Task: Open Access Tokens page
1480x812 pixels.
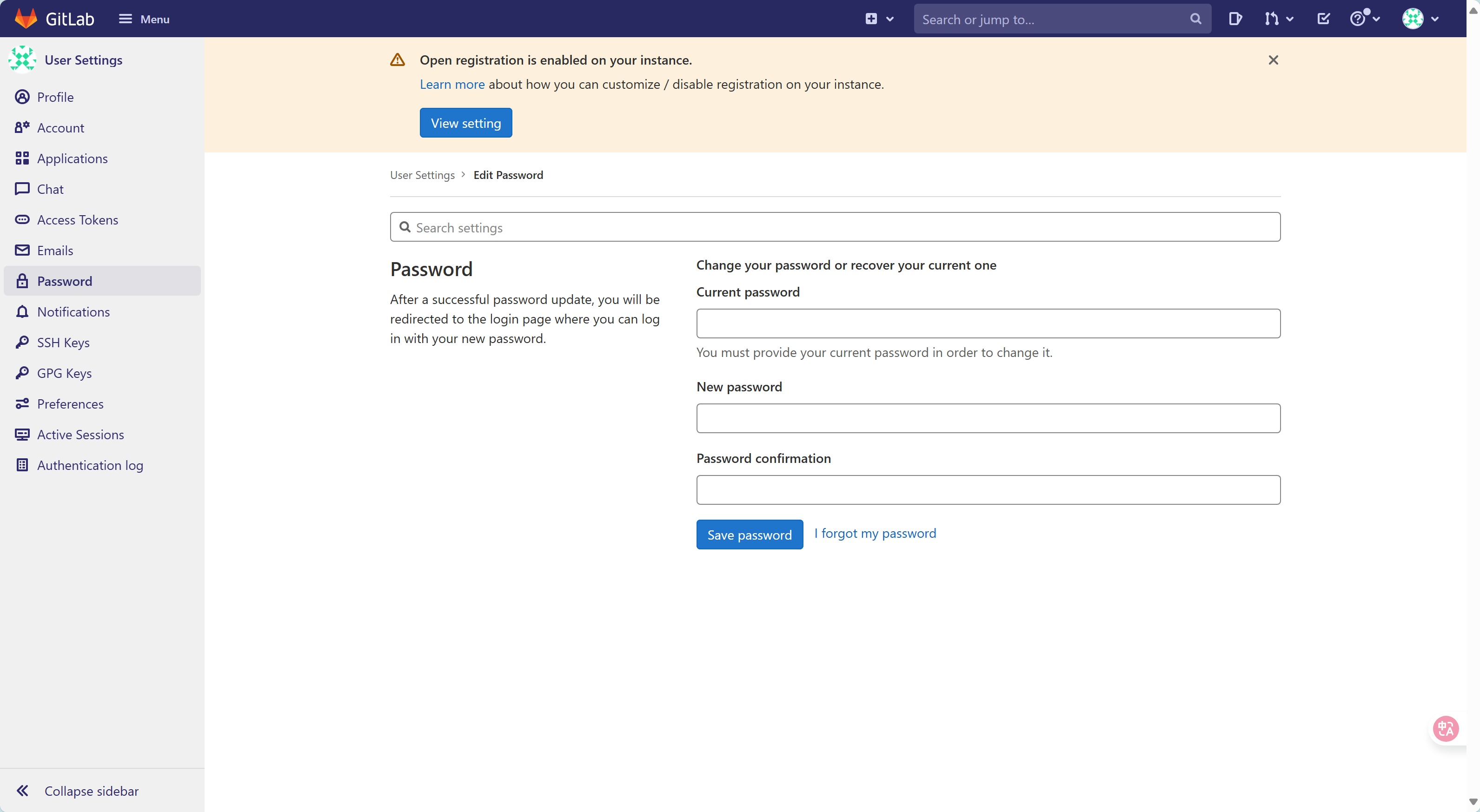Action: tap(102, 220)
